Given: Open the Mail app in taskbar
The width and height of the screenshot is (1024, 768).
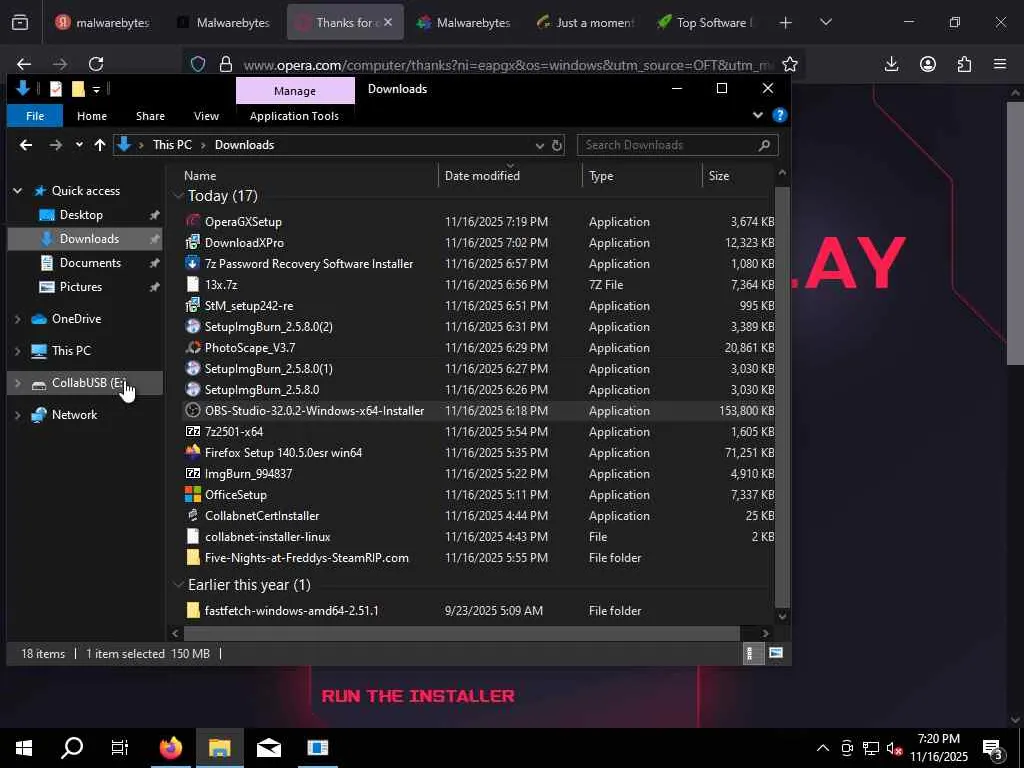Looking at the screenshot, I should (268, 747).
